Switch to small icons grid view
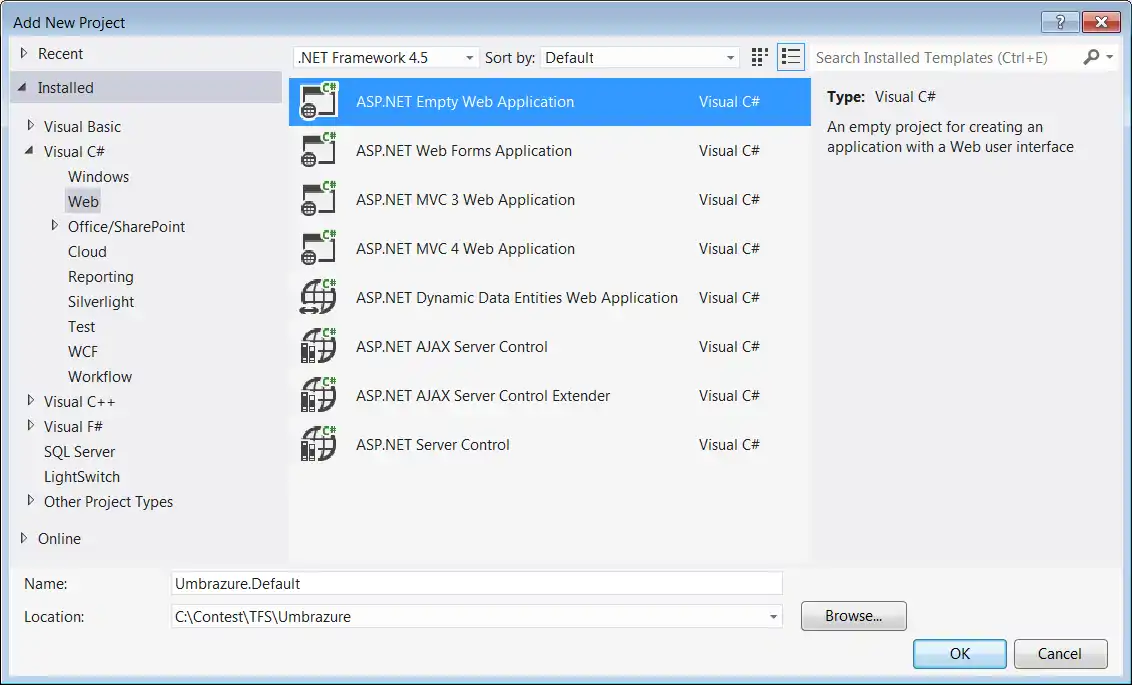Viewport: 1132px width, 685px height. pyautogui.click(x=759, y=57)
